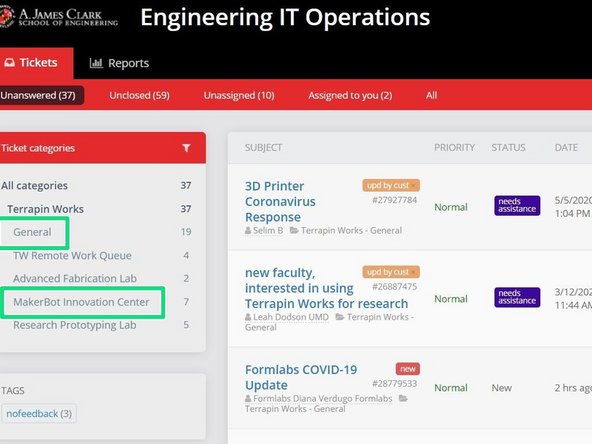Click folder icon beside Terrapin Works - General on 3D Printer ticket
Image resolution: width=592 pixels, height=444 pixels.
pyautogui.click(x=294, y=230)
